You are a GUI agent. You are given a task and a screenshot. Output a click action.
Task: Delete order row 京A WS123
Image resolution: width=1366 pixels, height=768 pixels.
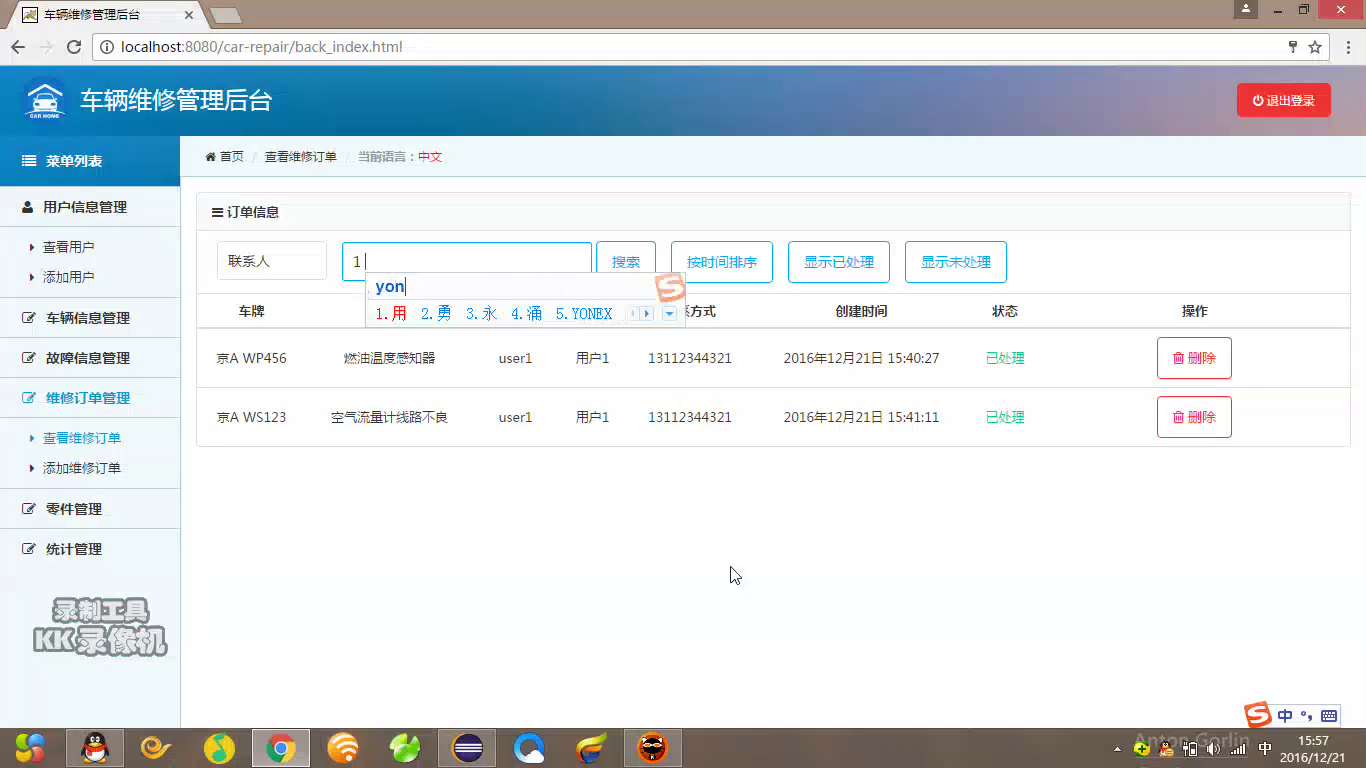(1194, 417)
